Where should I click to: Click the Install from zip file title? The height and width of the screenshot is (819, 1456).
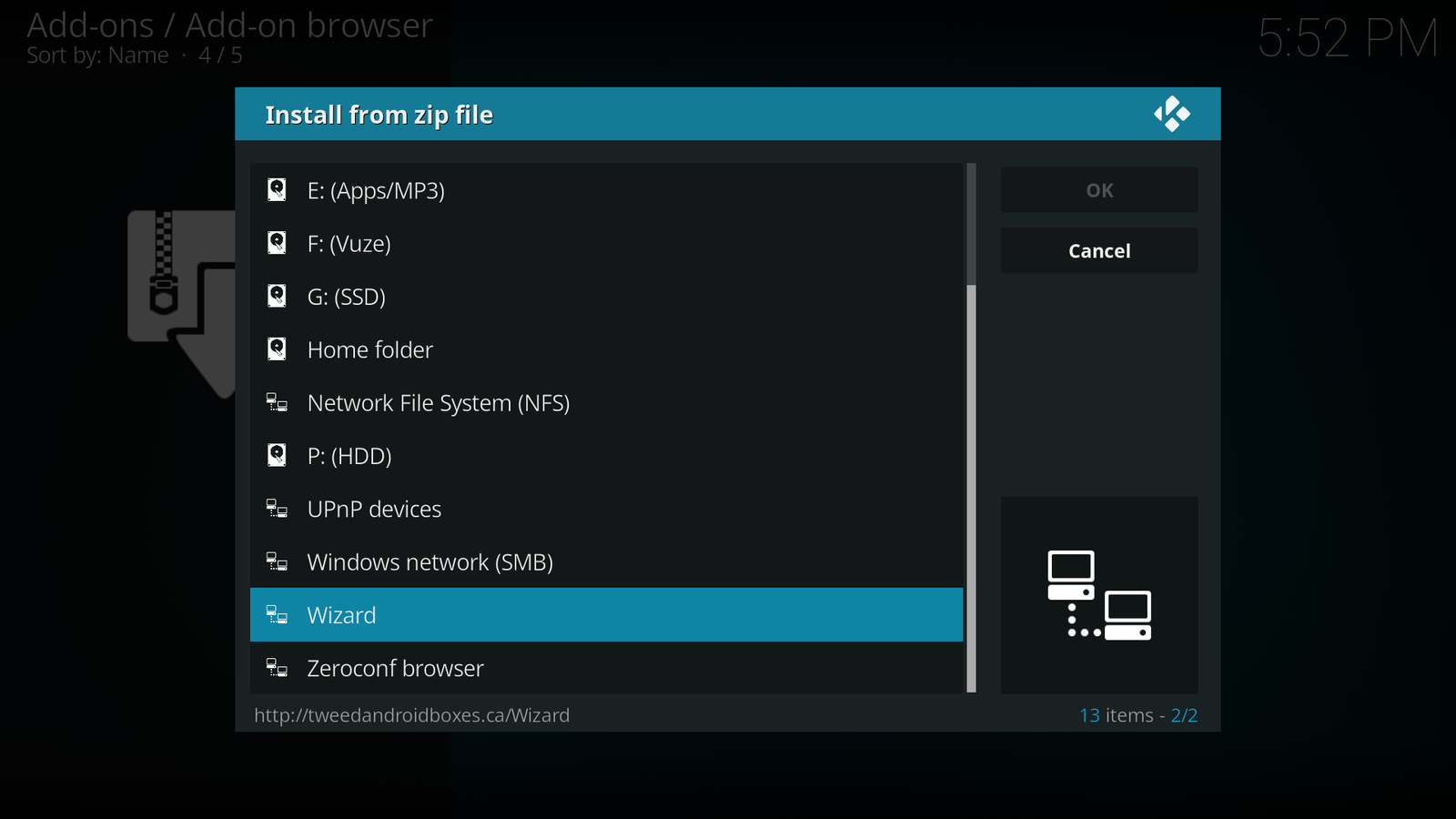click(x=379, y=115)
